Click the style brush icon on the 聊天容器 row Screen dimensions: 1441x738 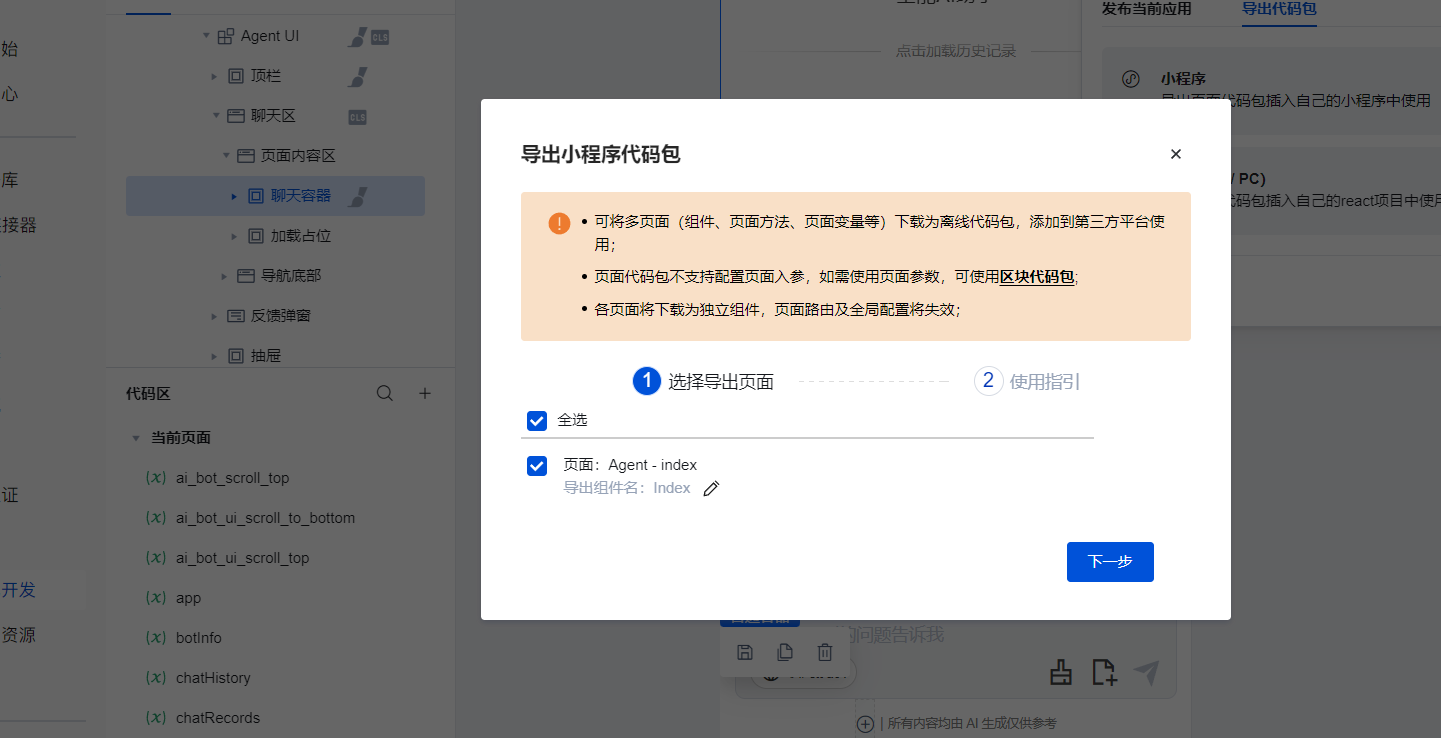coord(358,197)
